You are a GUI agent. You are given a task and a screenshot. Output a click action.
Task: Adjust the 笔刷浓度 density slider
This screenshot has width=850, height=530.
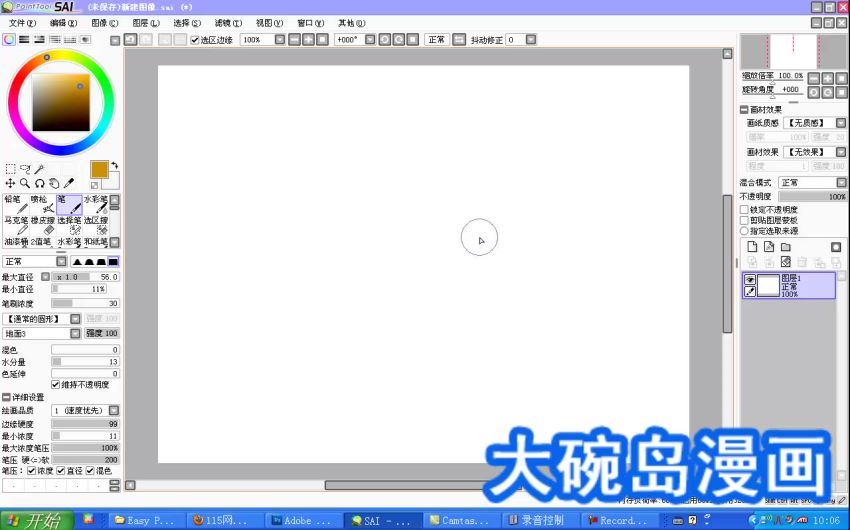click(x=85, y=303)
